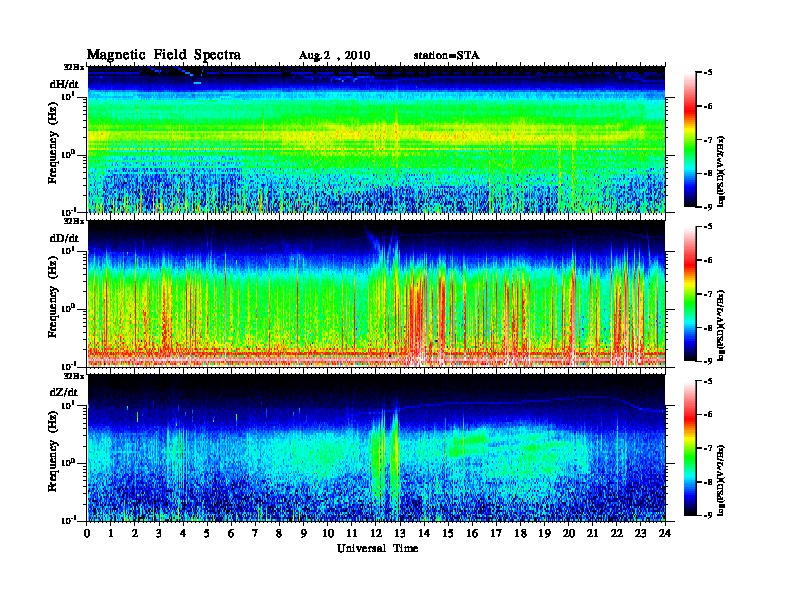
Task: Click the "Magnetic Field Spectra" plot title
Action: pyautogui.click(x=164, y=55)
